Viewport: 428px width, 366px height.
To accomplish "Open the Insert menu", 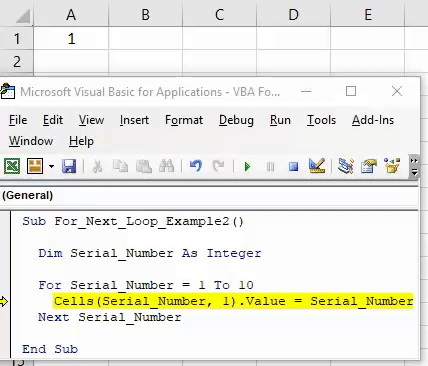I will [x=134, y=120].
